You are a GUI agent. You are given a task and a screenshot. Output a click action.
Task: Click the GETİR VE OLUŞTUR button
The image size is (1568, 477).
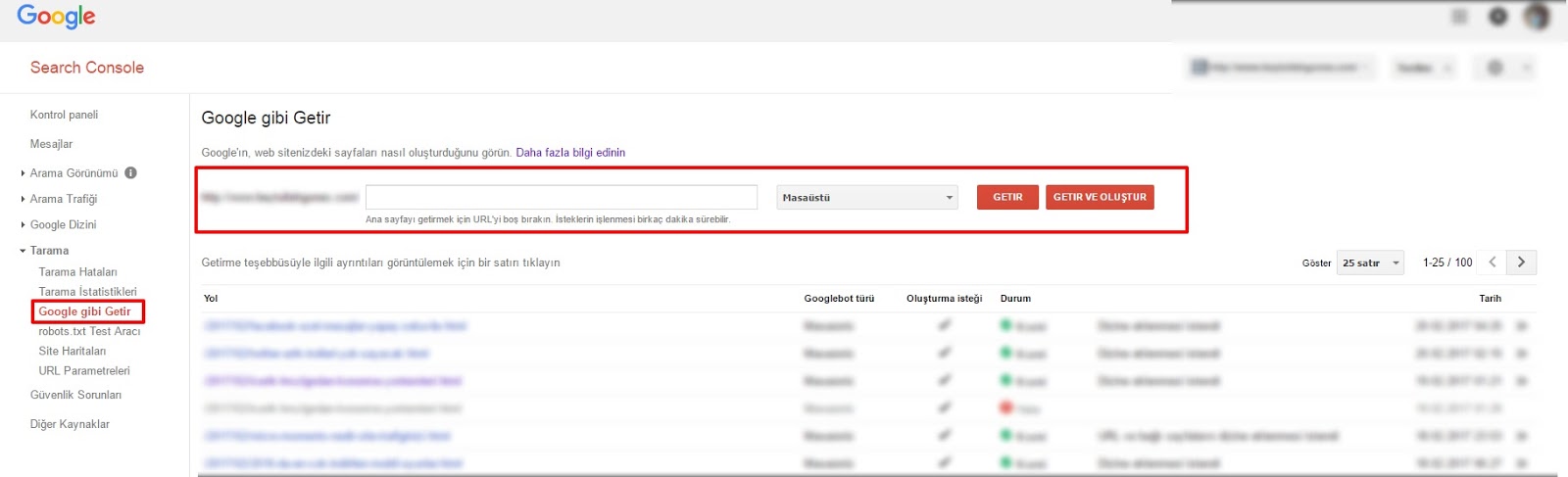[1100, 197]
